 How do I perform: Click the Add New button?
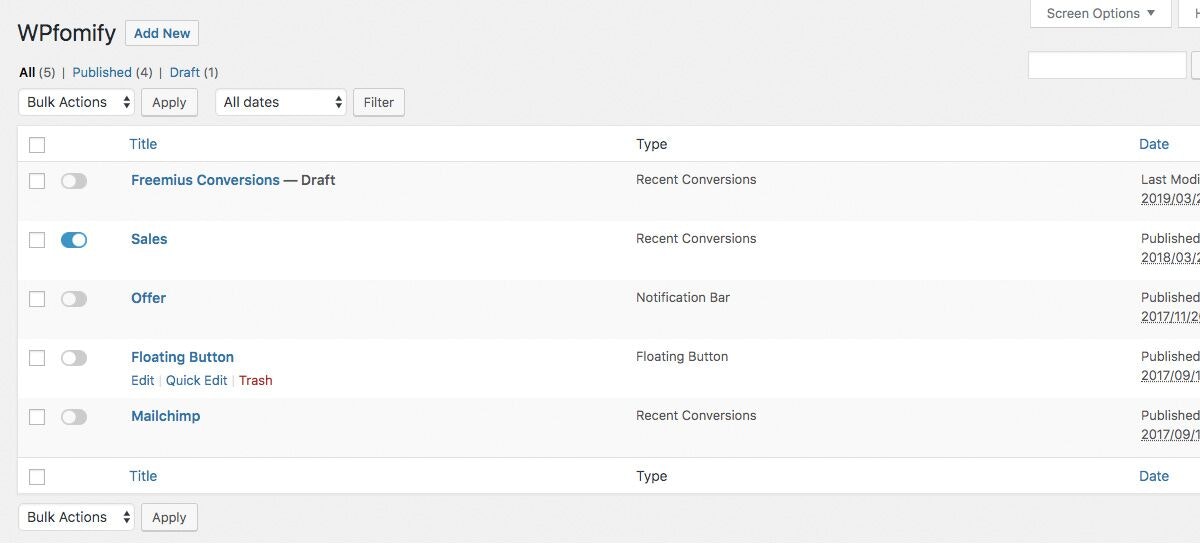point(162,33)
